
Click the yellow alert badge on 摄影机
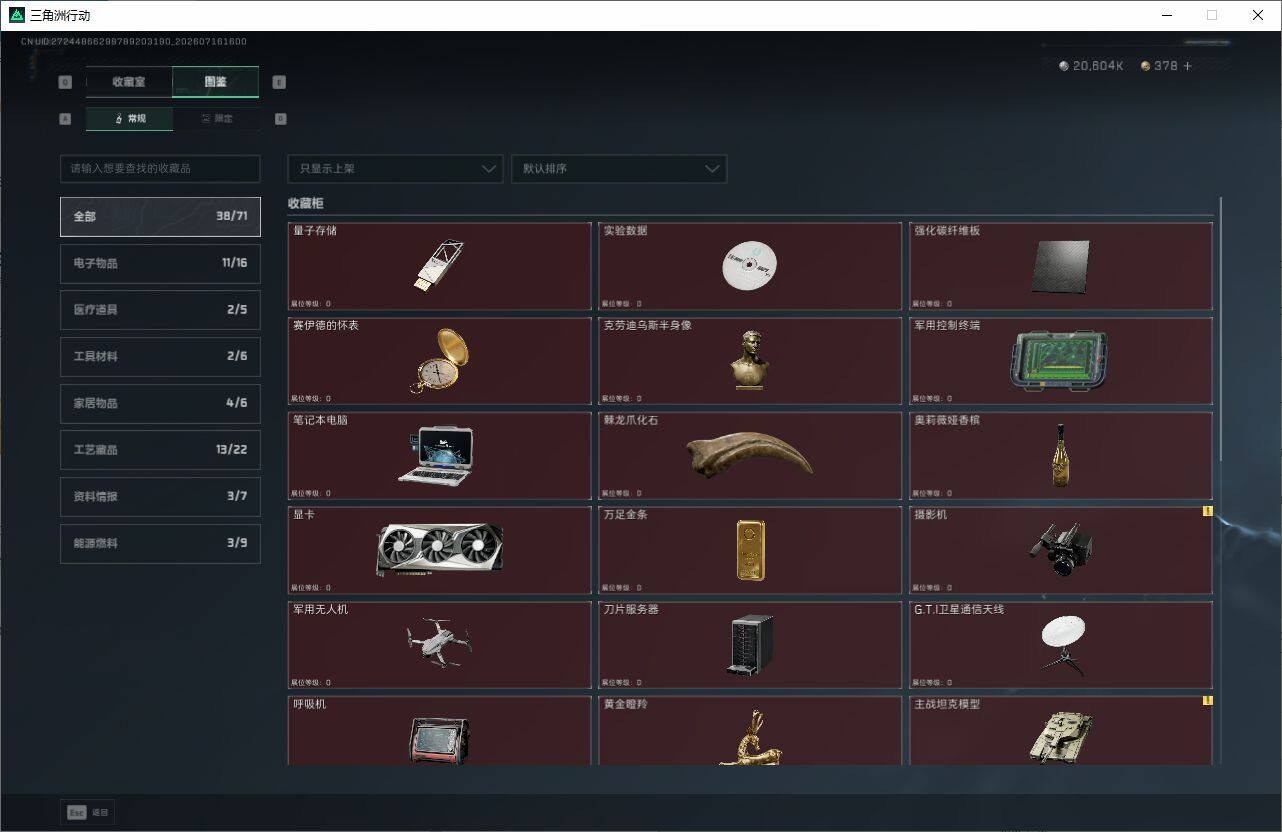(x=1207, y=511)
